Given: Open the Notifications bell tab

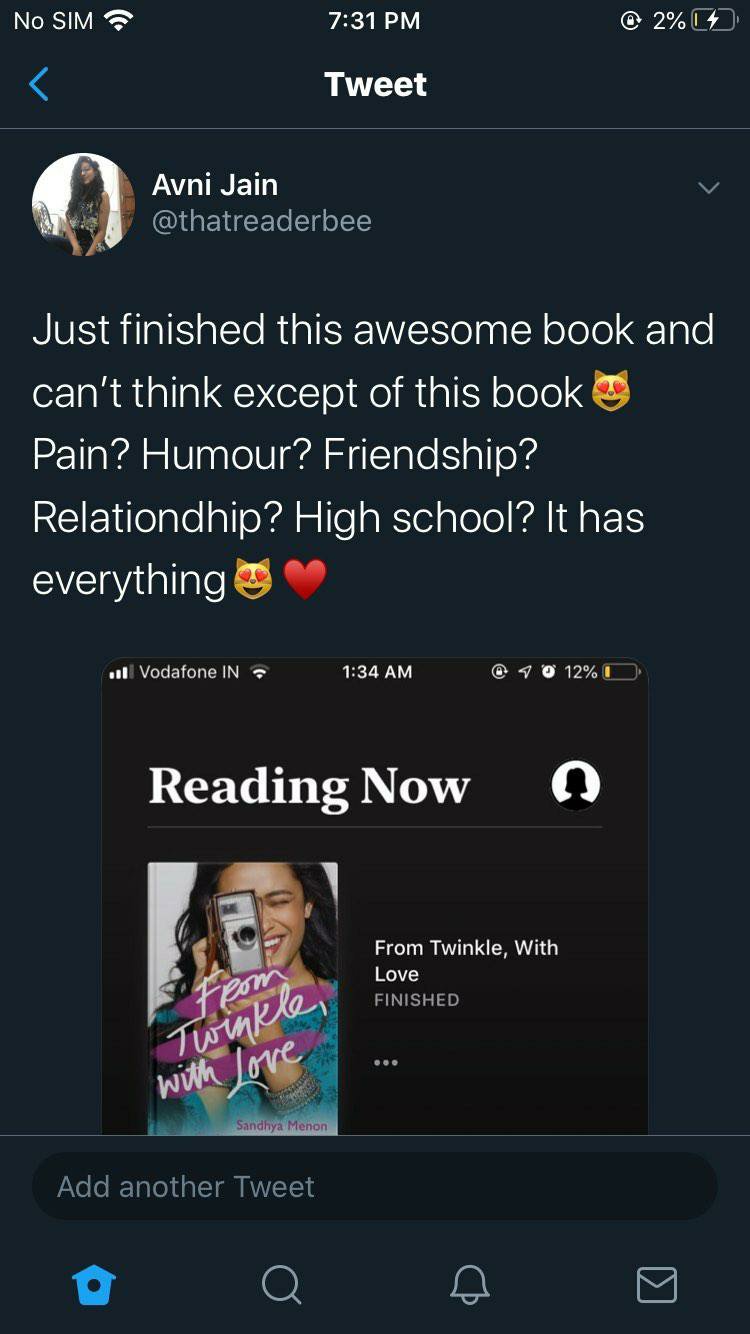Looking at the screenshot, I should click(x=469, y=1285).
